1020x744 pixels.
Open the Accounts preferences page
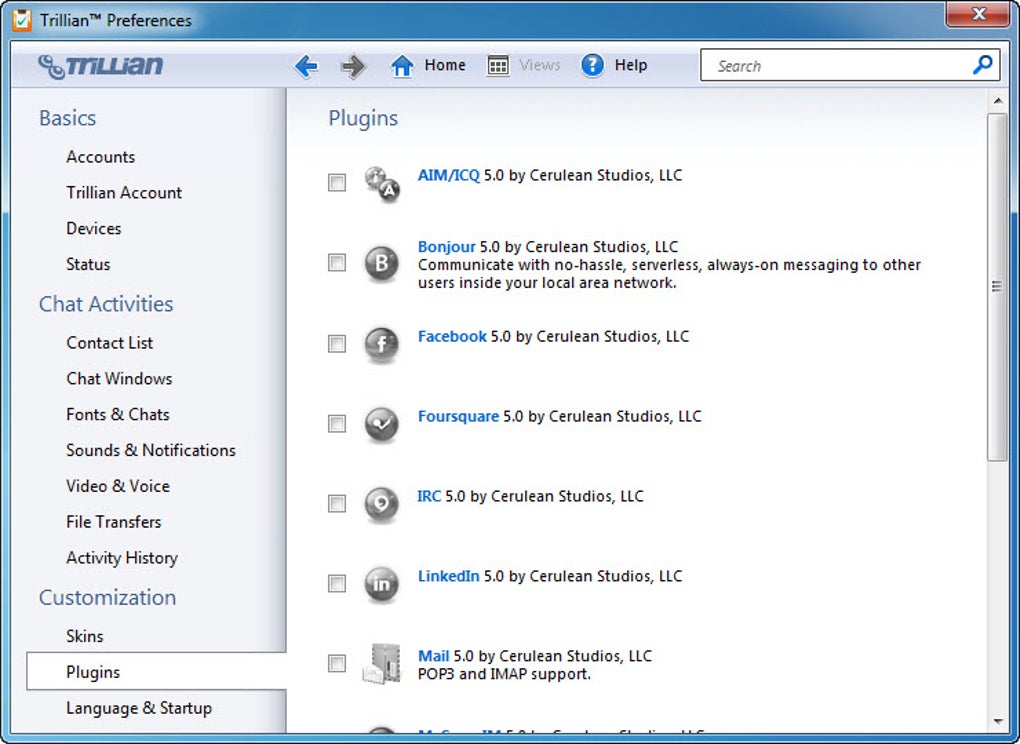pyautogui.click(x=101, y=157)
